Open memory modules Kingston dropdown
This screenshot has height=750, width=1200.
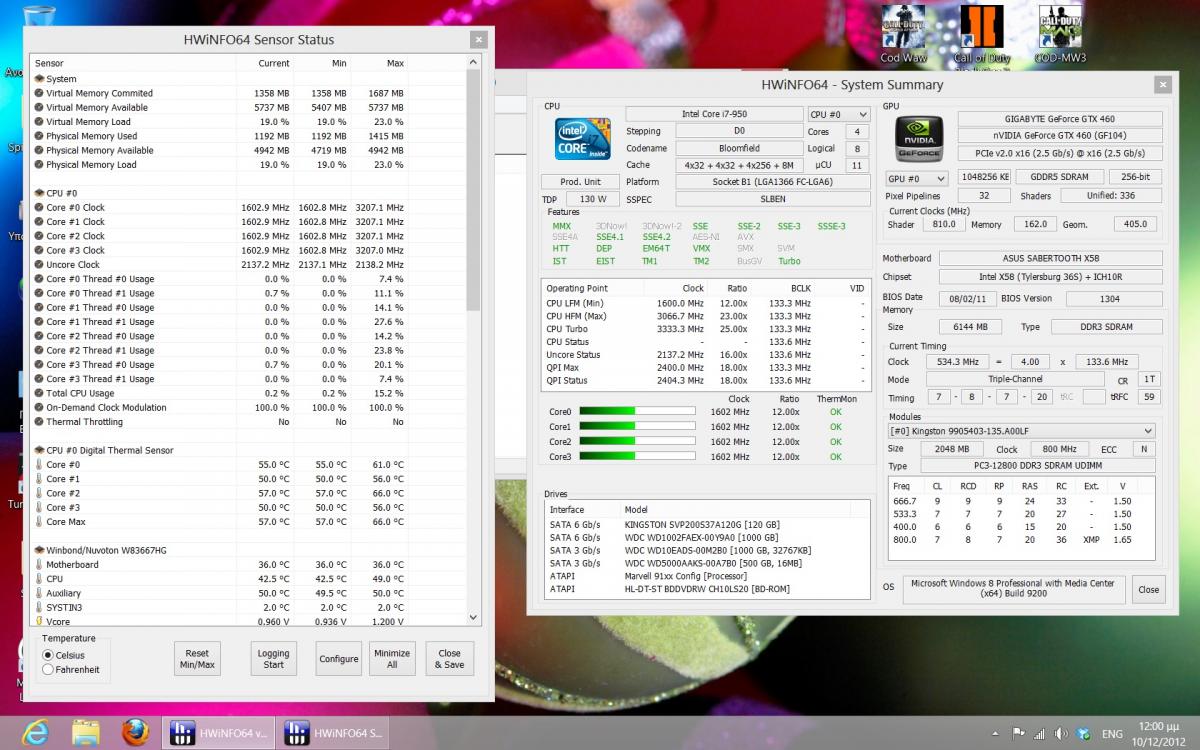pos(1022,431)
